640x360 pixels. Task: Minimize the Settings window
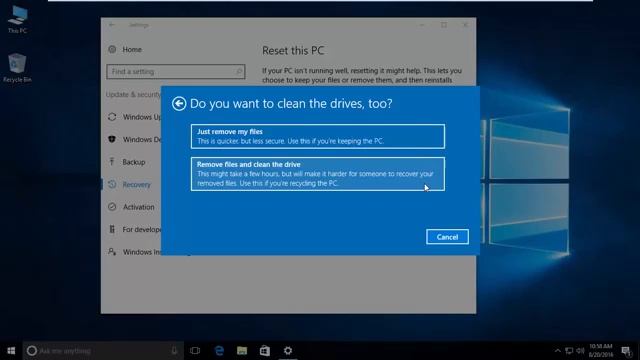tap(422, 25)
